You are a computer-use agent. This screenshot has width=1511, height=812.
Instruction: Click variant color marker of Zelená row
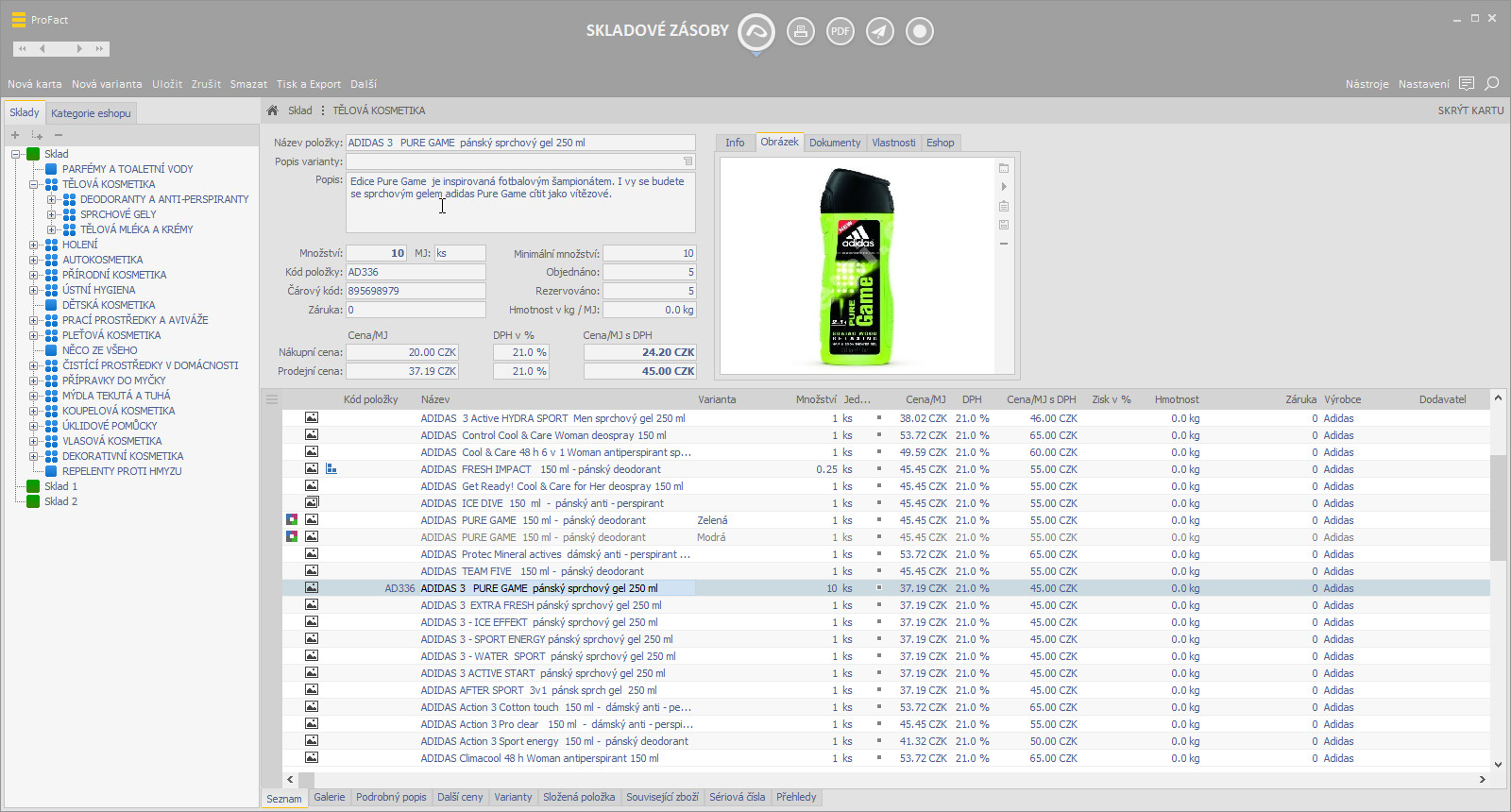tap(292, 519)
